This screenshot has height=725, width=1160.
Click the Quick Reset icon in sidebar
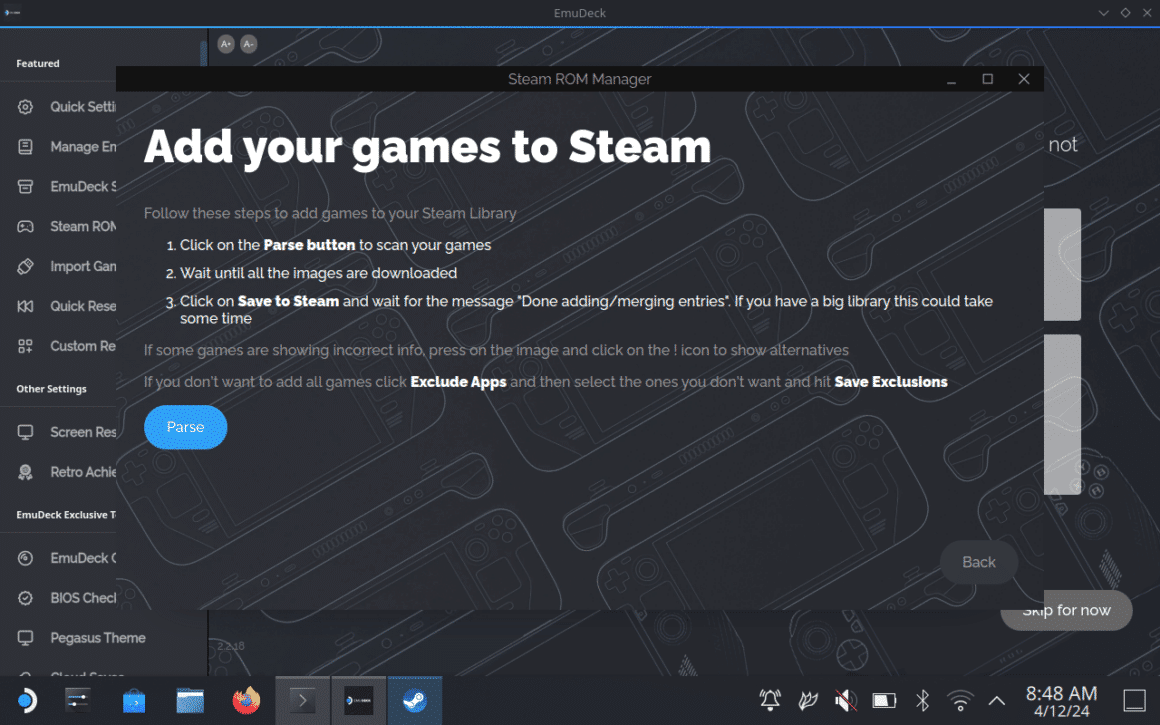click(25, 306)
